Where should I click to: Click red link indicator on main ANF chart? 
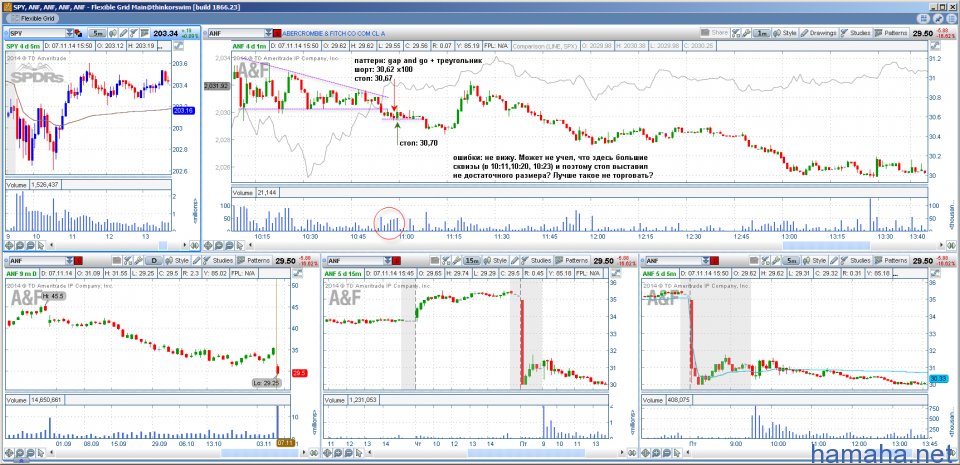coord(277,33)
